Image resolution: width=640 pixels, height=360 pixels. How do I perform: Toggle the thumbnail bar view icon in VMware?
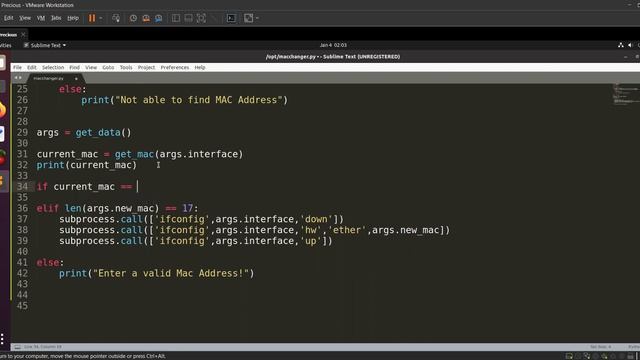coord(188,18)
